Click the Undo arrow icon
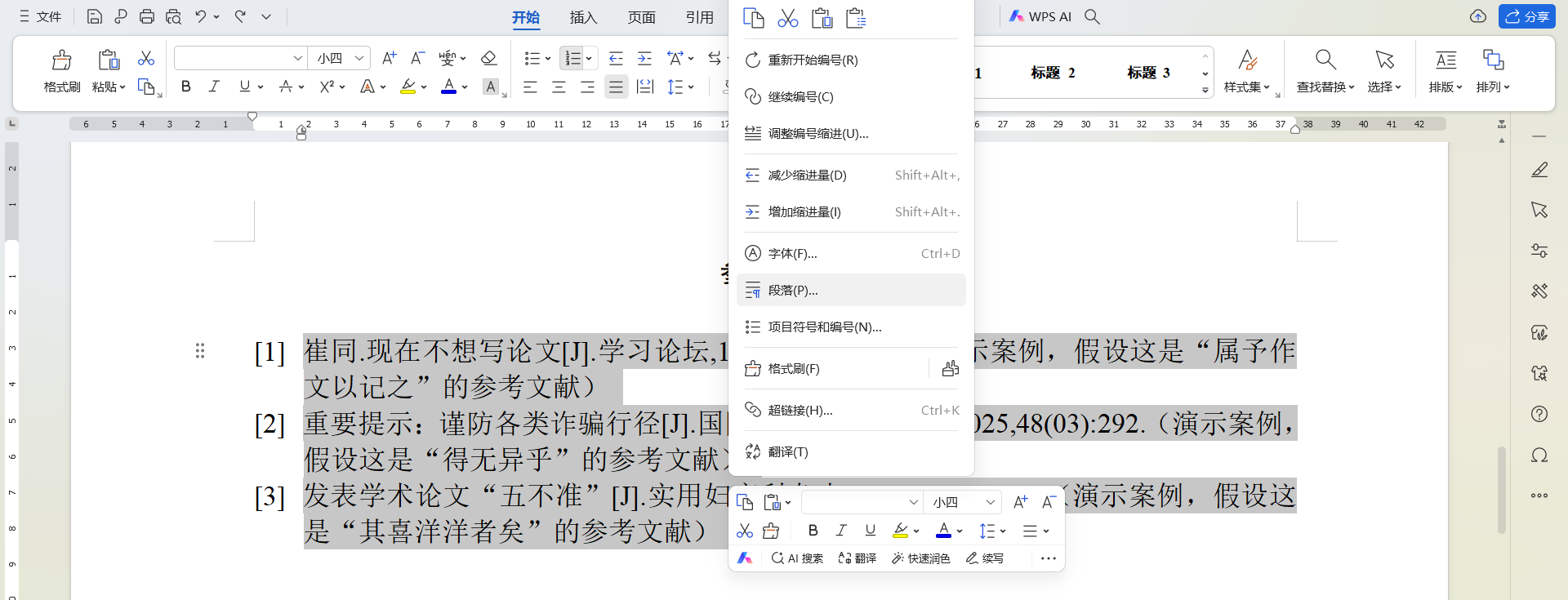1568x600 pixels. (x=200, y=16)
